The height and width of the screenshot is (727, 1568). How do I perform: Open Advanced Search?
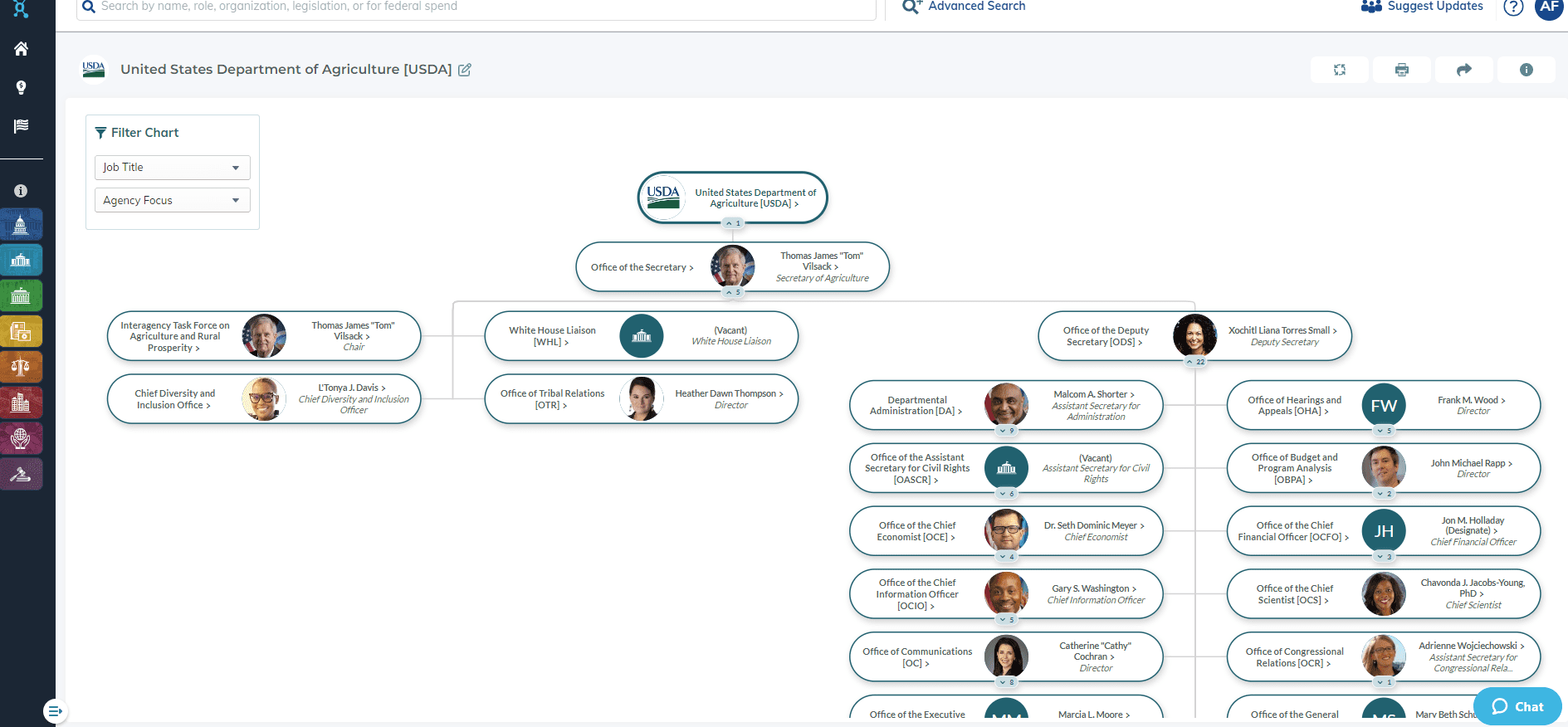tap(964, 7)
